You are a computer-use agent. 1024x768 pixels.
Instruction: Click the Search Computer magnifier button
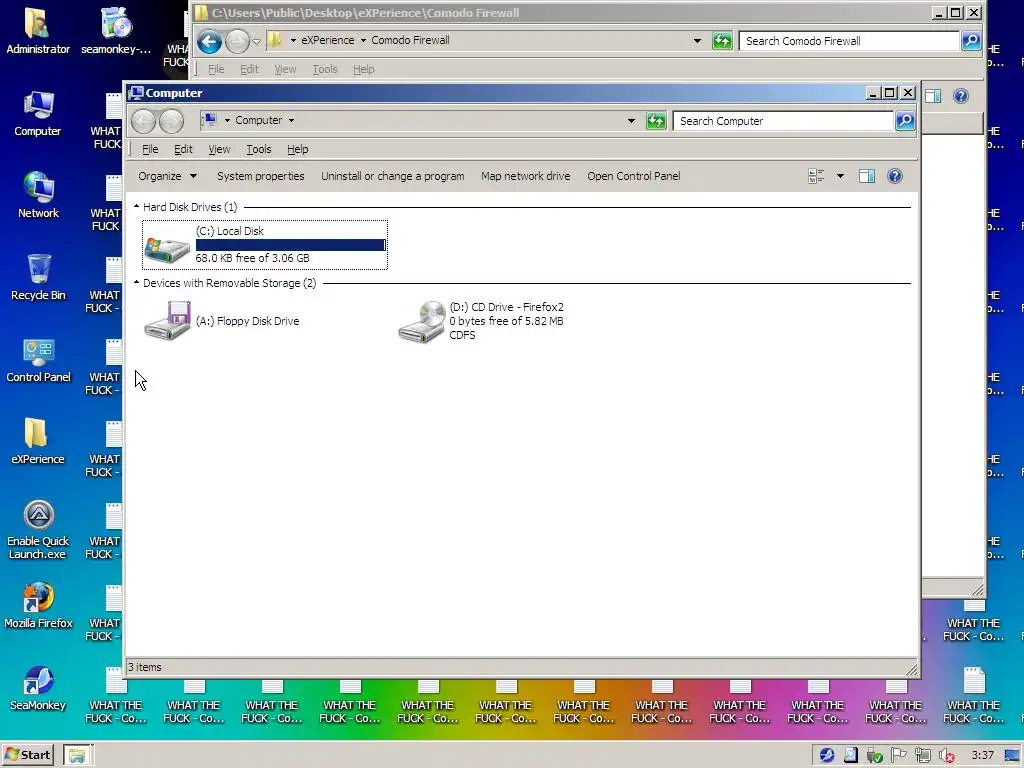(x=905, y=121)
